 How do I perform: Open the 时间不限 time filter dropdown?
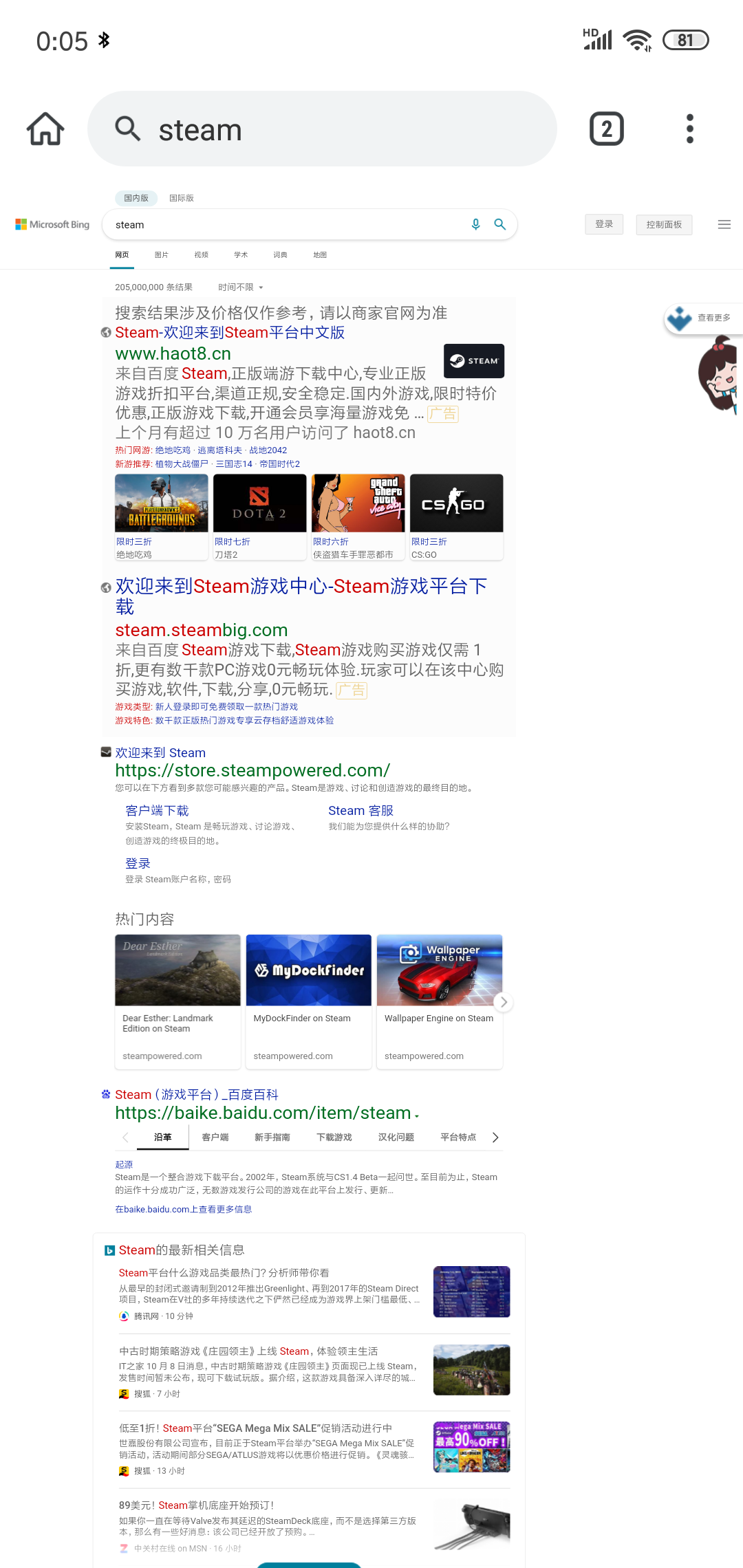241,287
